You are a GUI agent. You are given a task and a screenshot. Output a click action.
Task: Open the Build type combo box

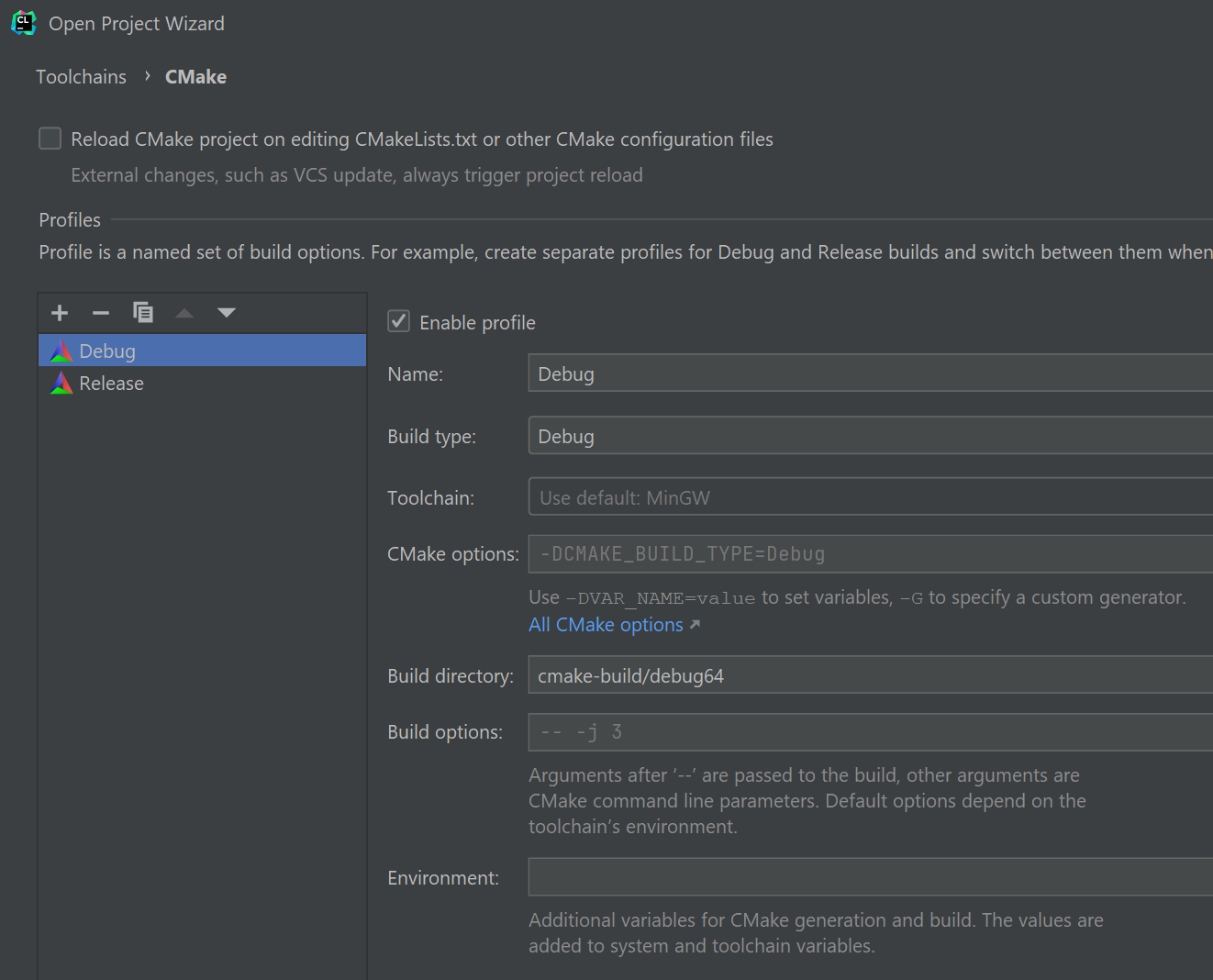pyautogui.click(x=870, y=436)
